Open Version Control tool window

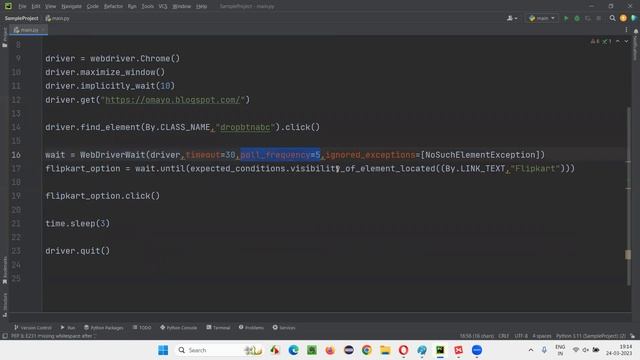click(x=33, y=327)
